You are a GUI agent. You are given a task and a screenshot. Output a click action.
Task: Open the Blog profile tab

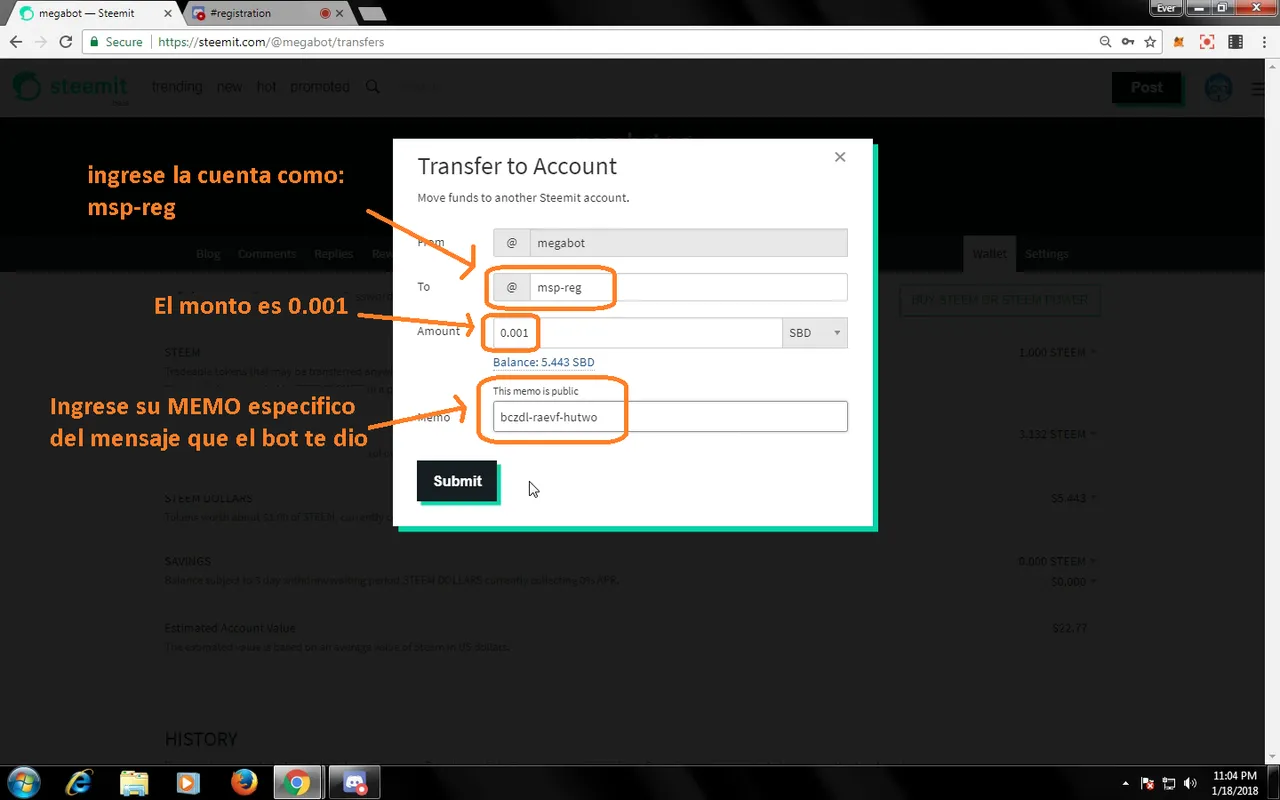click(x=208, y=254)
